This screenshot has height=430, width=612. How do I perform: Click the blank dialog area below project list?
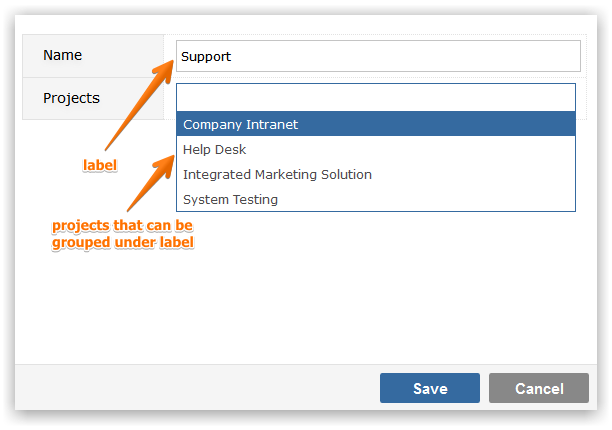tap(376, 287)
